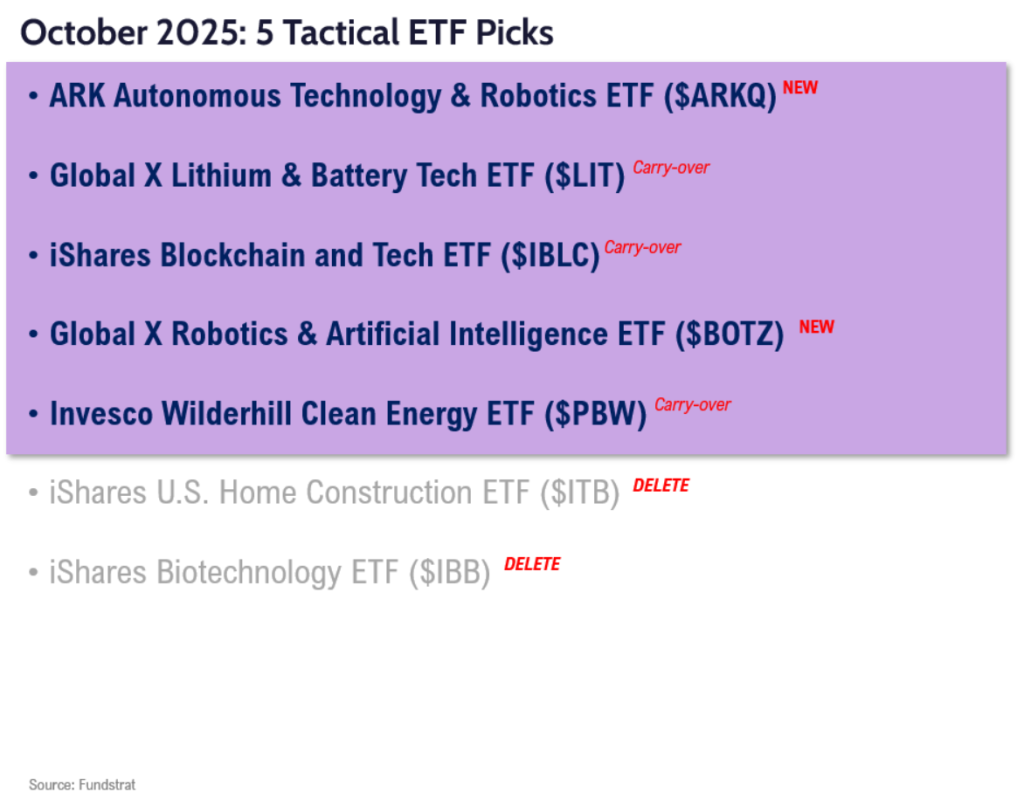The image size is (1024, 792).
Task: Click the "Source: Fundstrat" footnote
Action: pyautogui.click(x=82, y=784)
